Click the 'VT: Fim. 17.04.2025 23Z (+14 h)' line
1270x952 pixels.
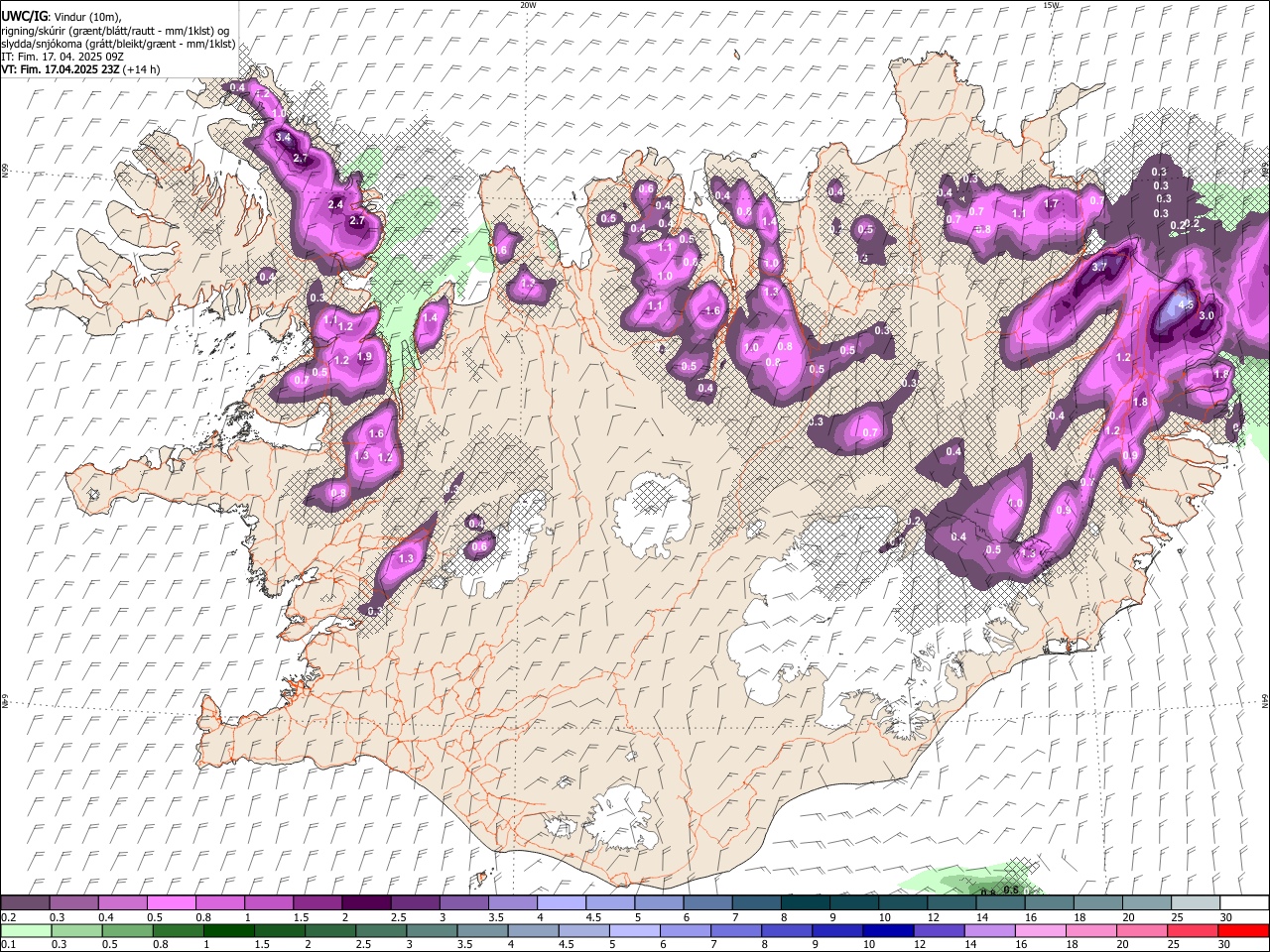(x=80, y=69)
